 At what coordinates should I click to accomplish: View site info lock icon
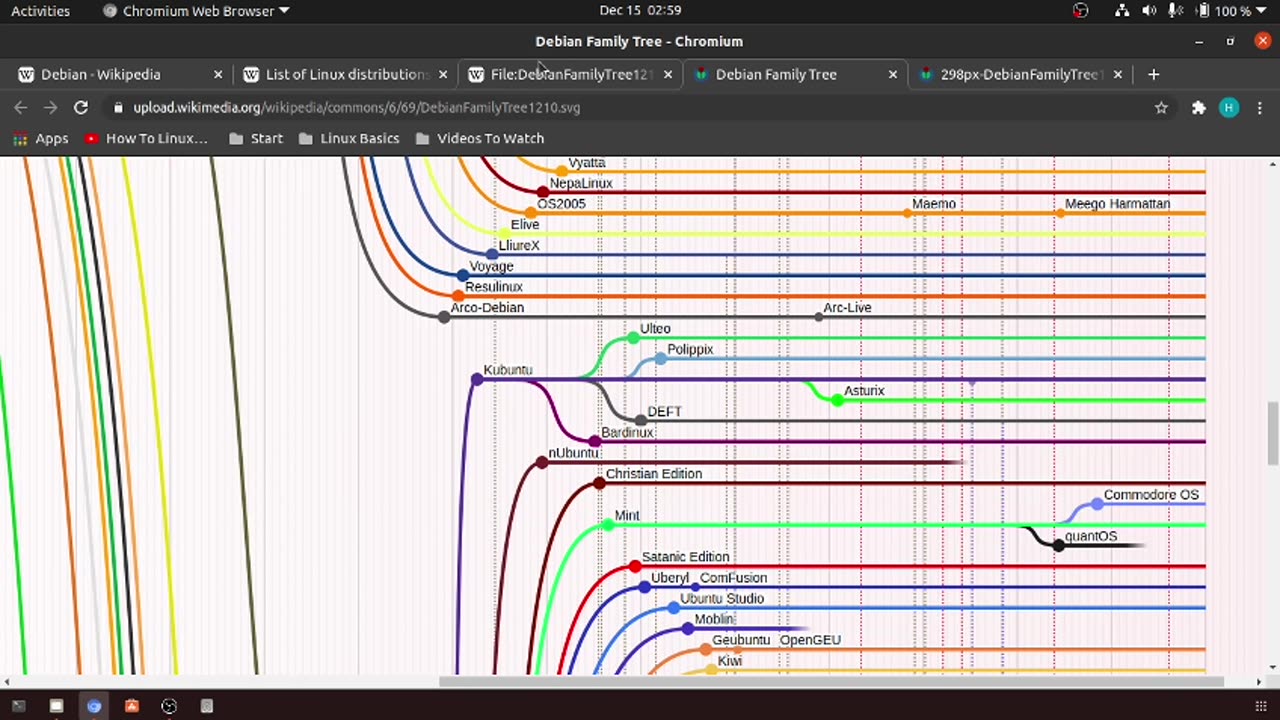118,107
